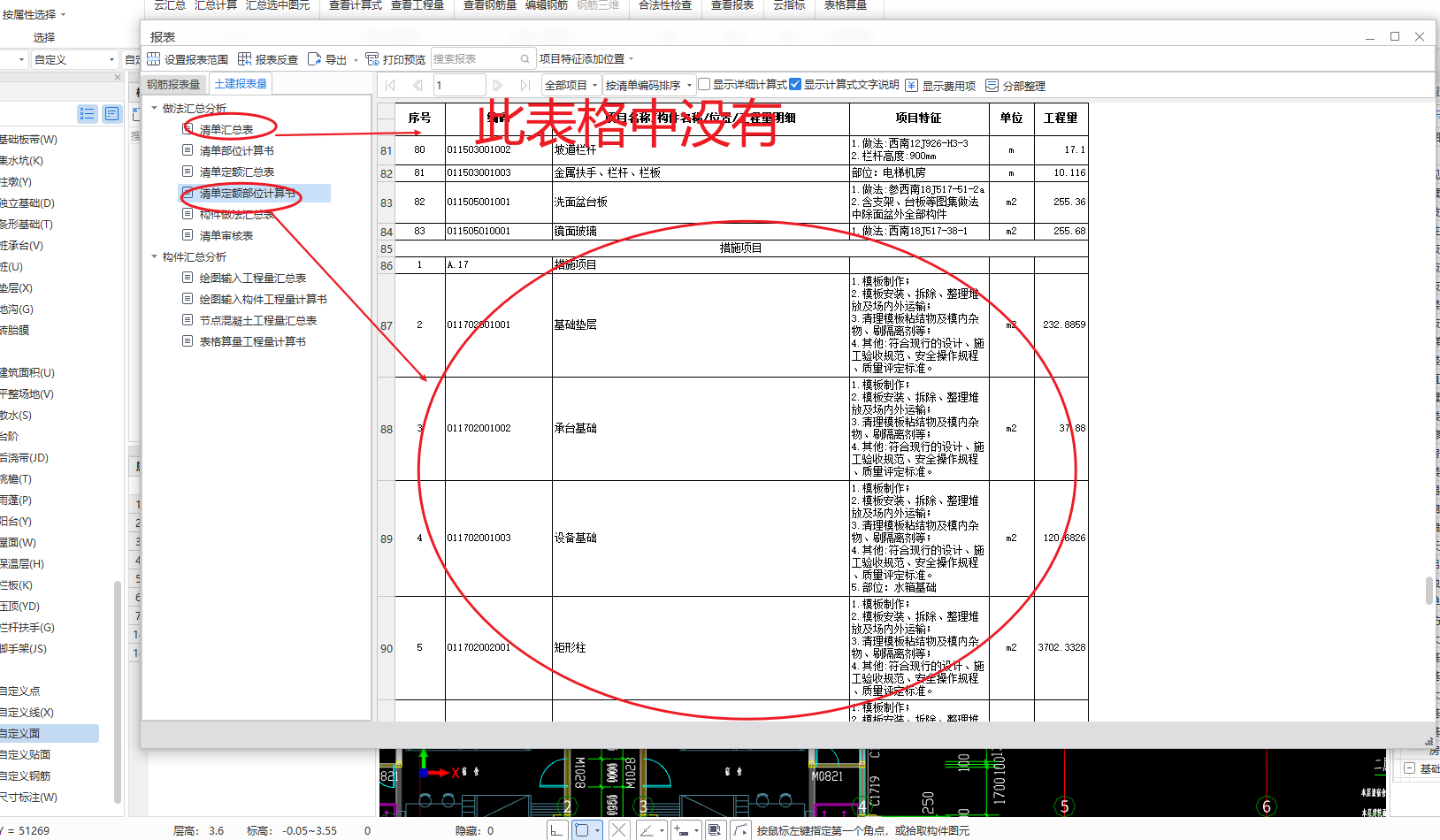Click the left component list scrollbar
The image size is (1440, 840).
click(x=118, y=692)
